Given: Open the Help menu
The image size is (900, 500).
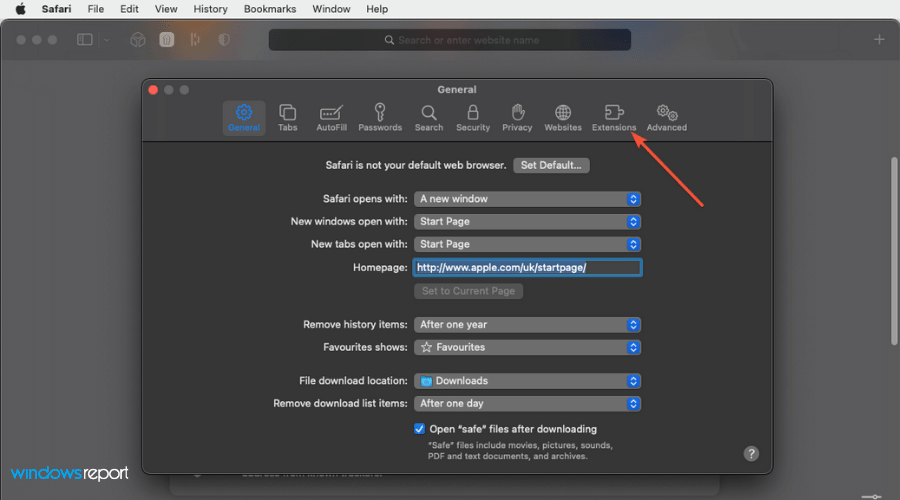Looking at the screenshot, I should (377, 9).
